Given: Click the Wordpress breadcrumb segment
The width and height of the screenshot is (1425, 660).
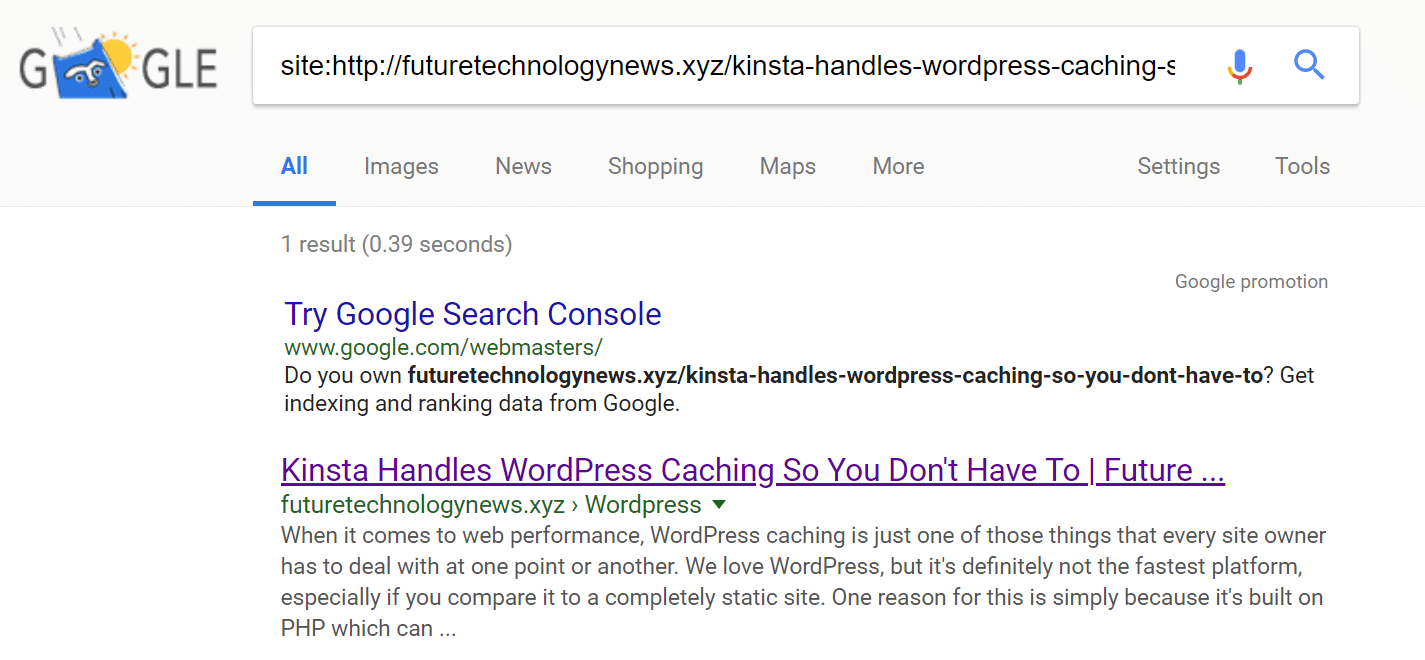Looking at the screenshot, I should (x=643, y=505).
